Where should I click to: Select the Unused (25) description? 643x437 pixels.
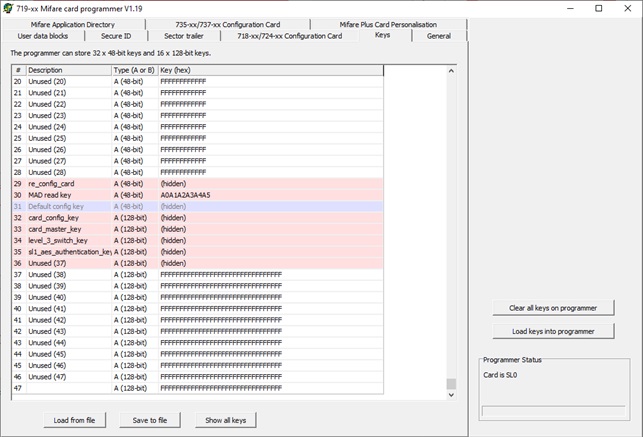tap(47, 138)
